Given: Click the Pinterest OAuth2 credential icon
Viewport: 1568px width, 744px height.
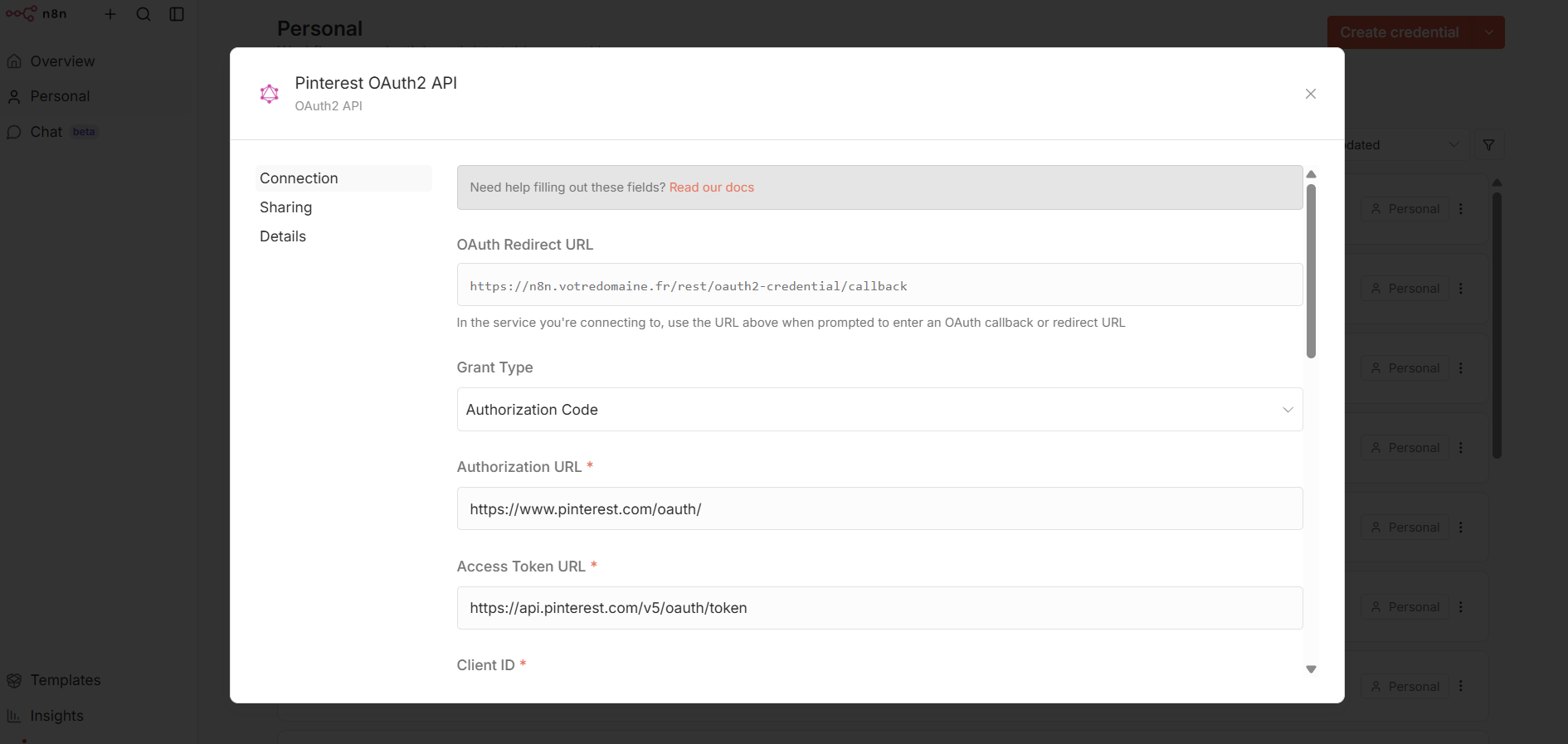Looking at the screenshot, I should (269, 94).
